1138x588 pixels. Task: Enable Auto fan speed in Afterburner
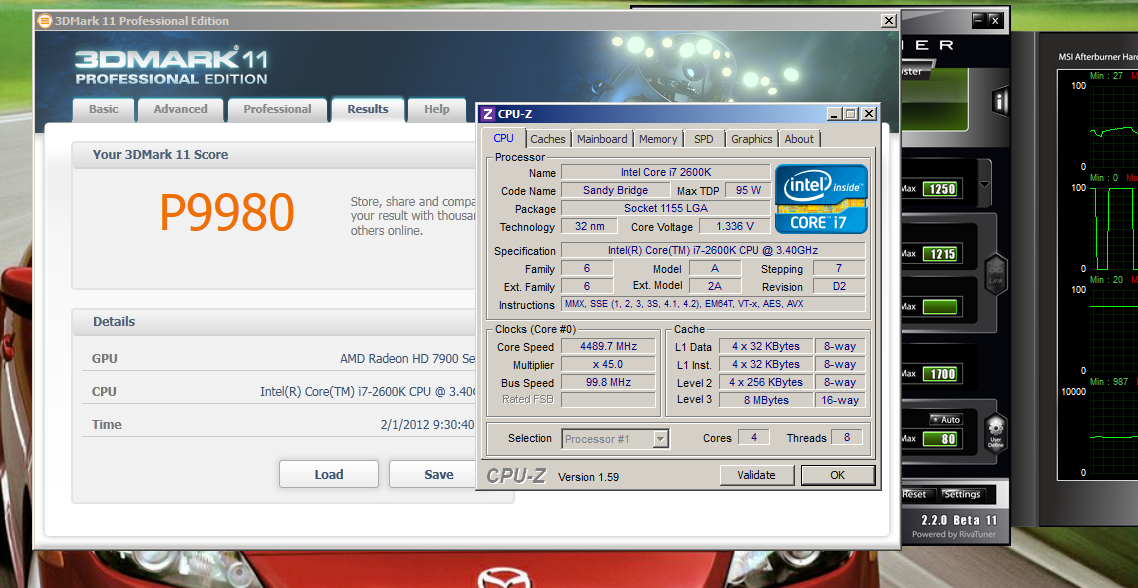pyautogui.click(x=946, y=420)
